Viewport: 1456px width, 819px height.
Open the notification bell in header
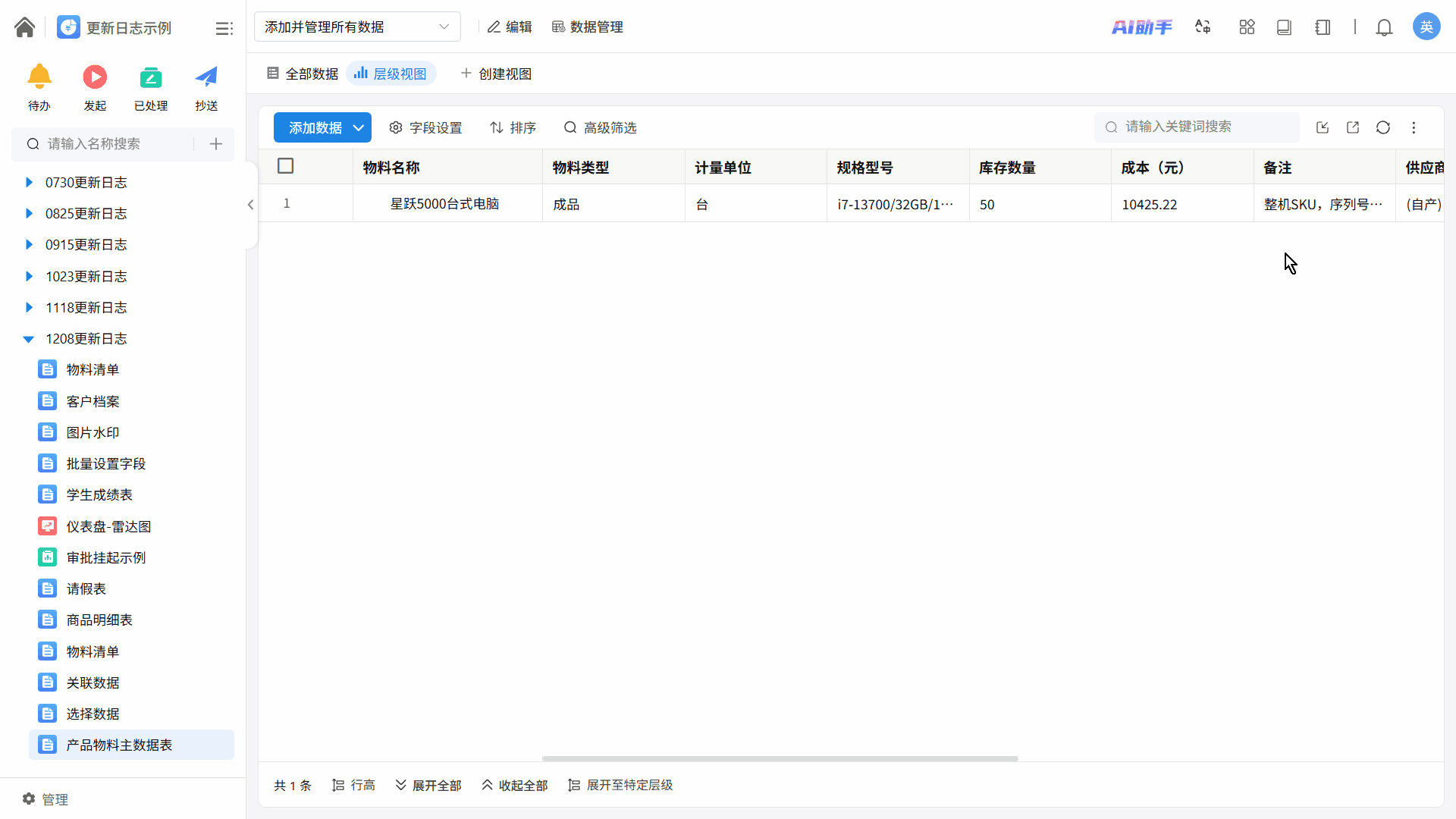[1384, 27]
